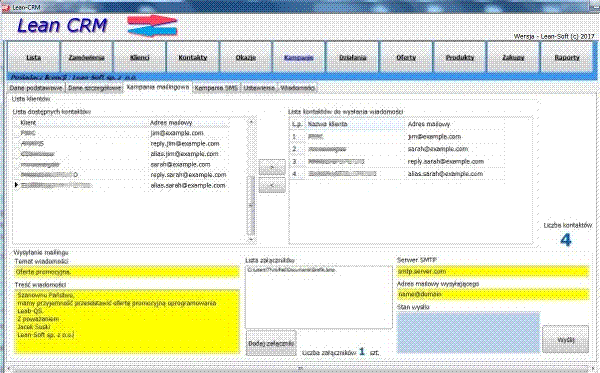Click the bottom horizontal scrollbar
Viewport: 600px width, 373px height.
point(300,369)
